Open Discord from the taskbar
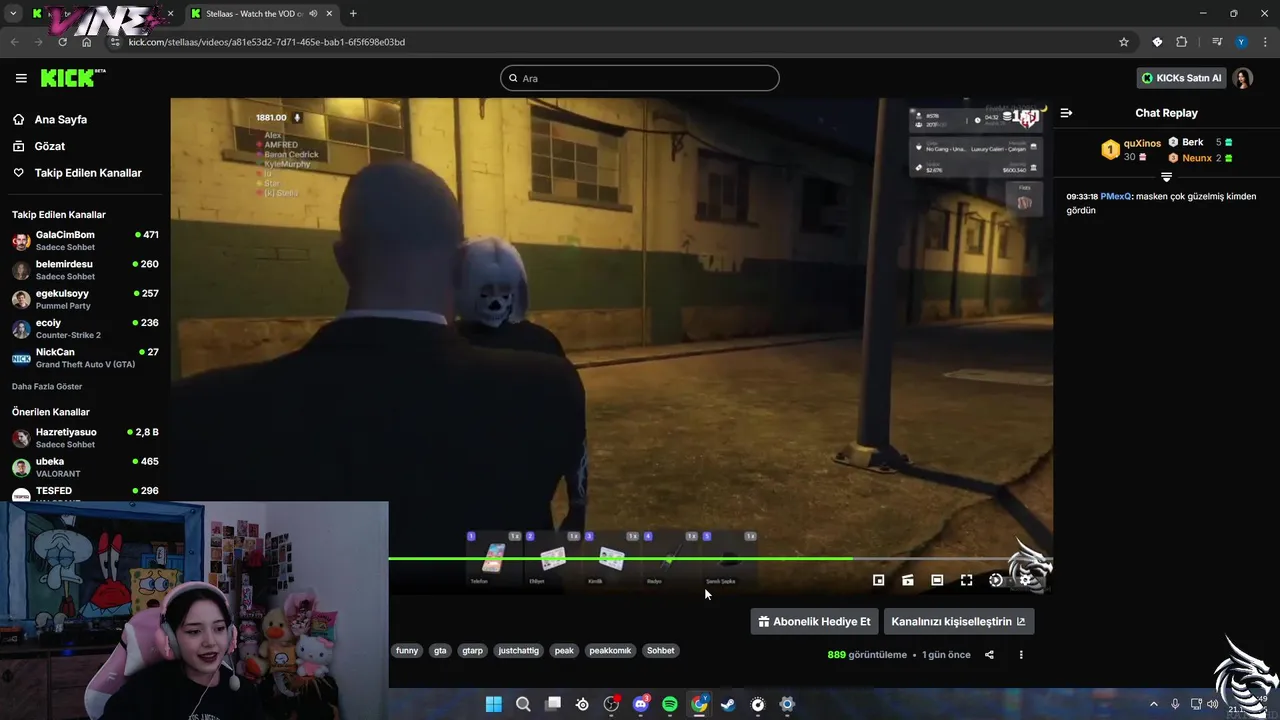 click(x=641, y=704)
